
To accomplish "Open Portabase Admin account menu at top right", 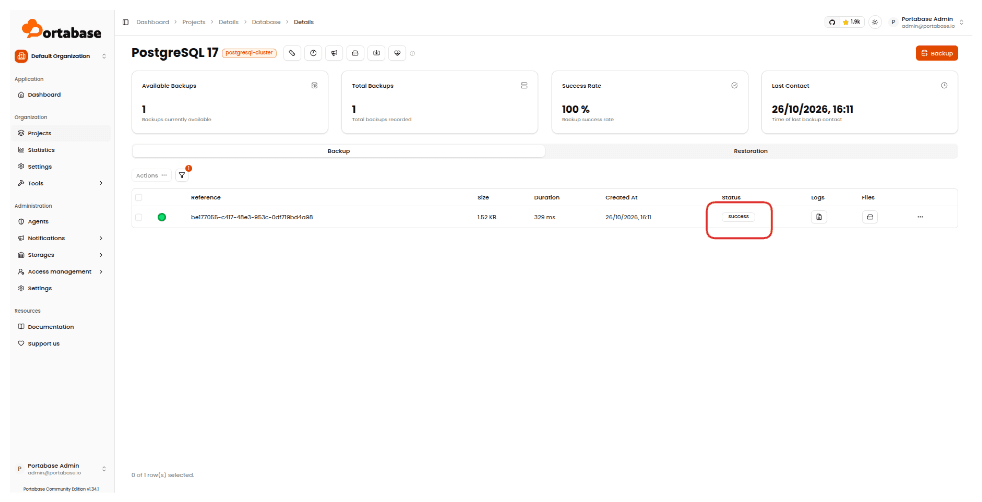I will pyautogui.click(x=926, y=23).
